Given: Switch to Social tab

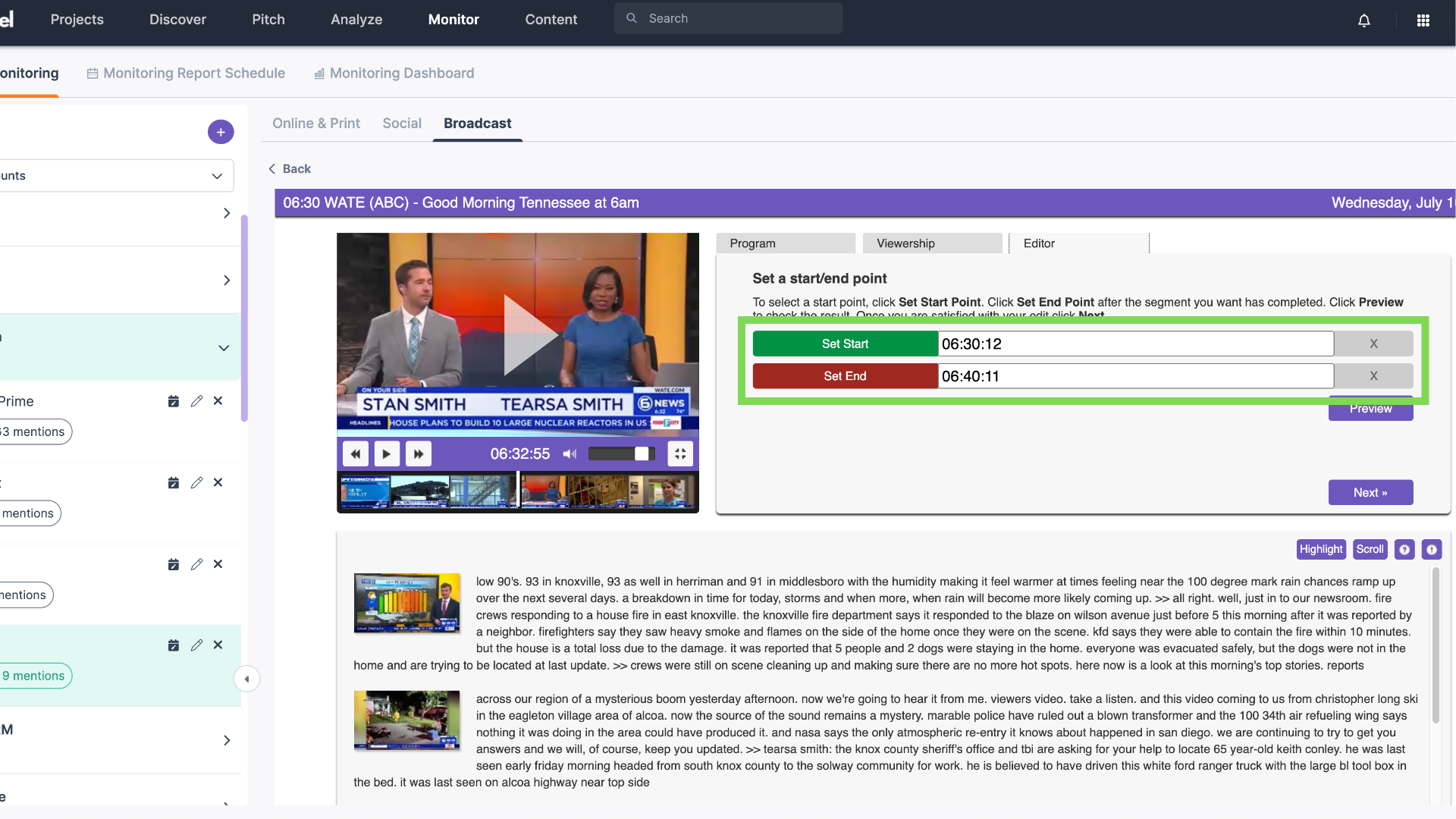Looking at the screenshot, I should coord(402,124).
